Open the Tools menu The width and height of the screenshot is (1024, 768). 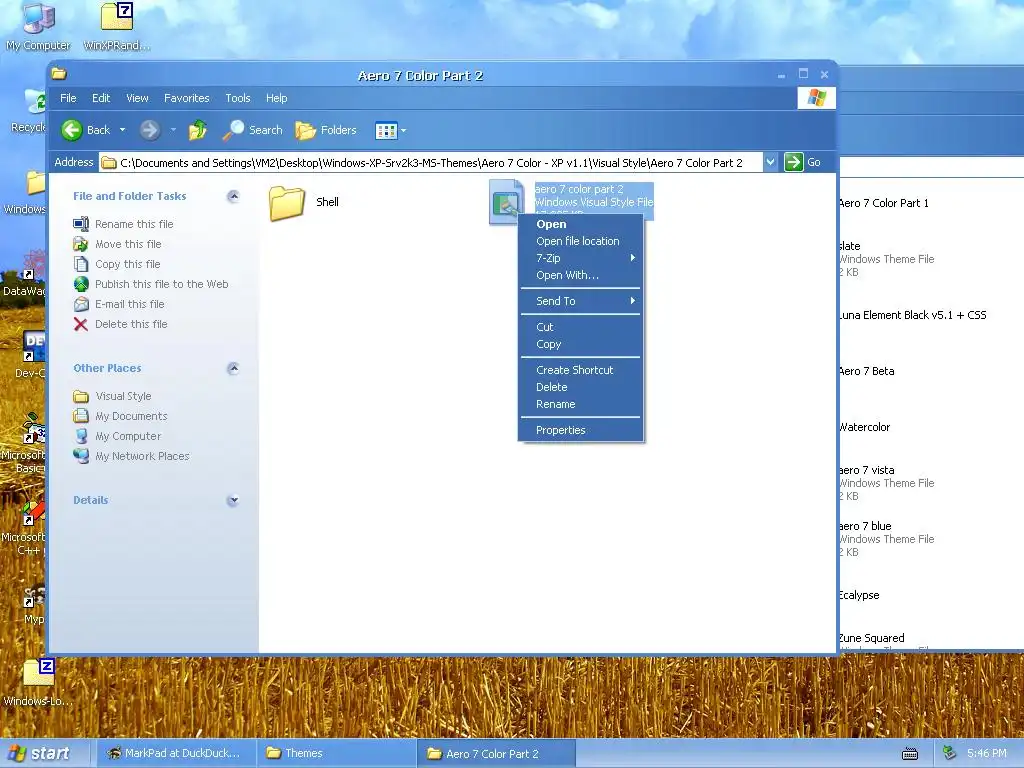click(238, 98)
